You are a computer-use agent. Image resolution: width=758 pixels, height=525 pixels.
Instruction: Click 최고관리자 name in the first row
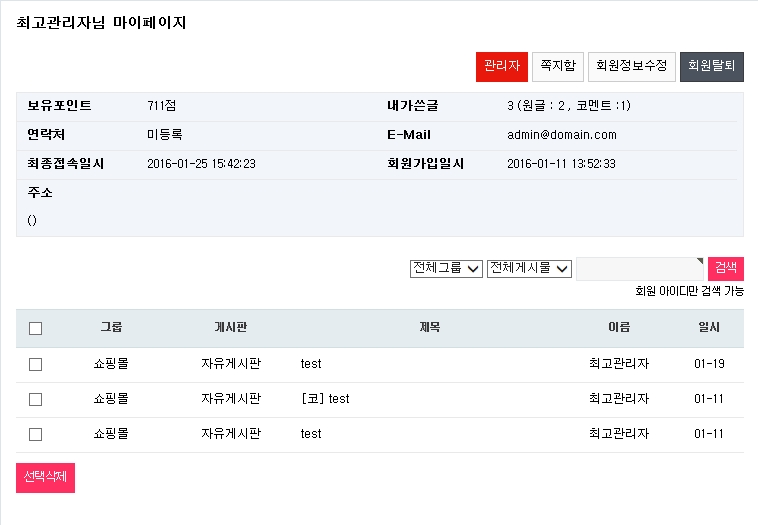pyautogui.click(x=619, y=364)
